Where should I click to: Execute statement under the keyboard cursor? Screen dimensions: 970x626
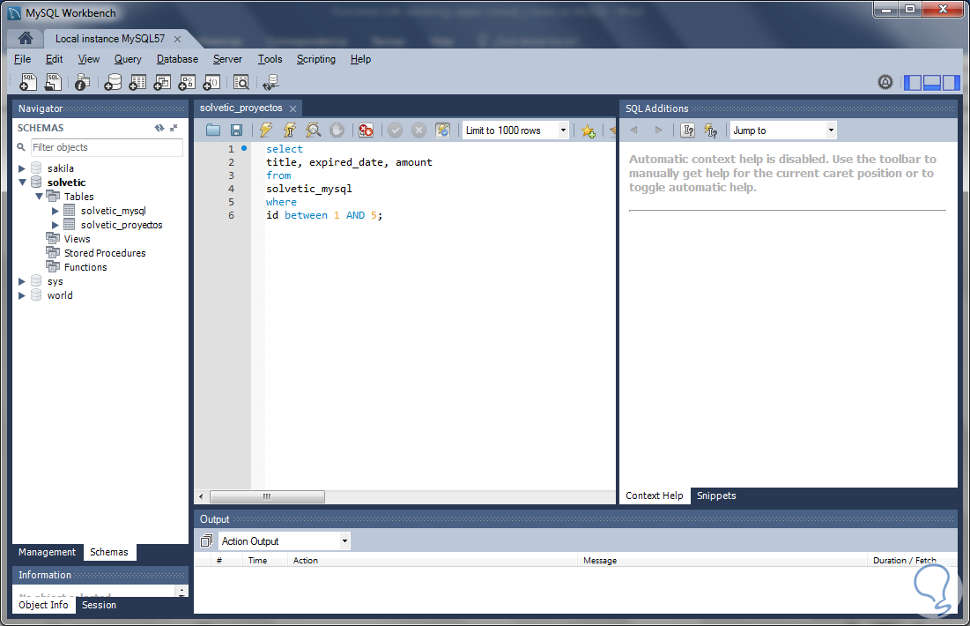(290, 130)
